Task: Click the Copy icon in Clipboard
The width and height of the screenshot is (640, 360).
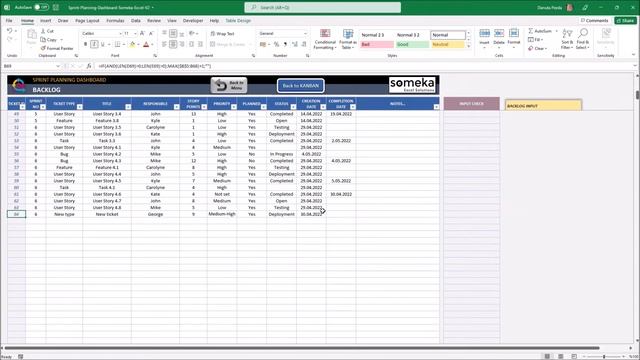Action: pos(43,40)
